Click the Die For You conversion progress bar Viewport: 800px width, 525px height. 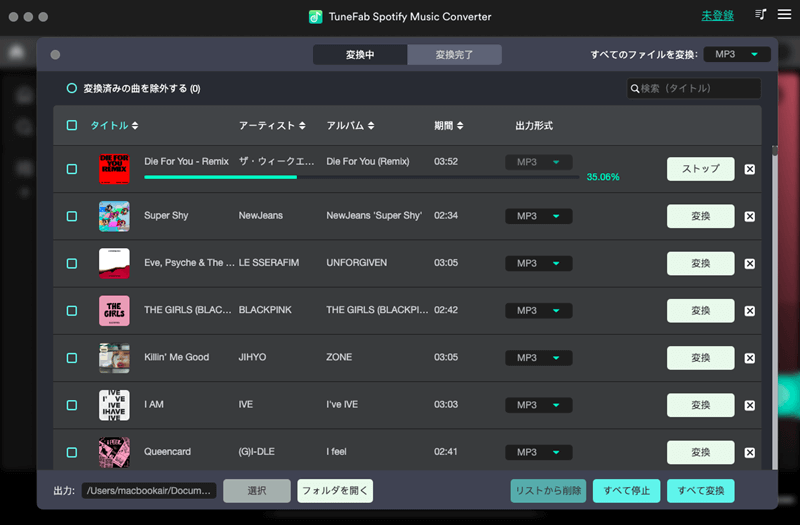(x=361, y=177)
